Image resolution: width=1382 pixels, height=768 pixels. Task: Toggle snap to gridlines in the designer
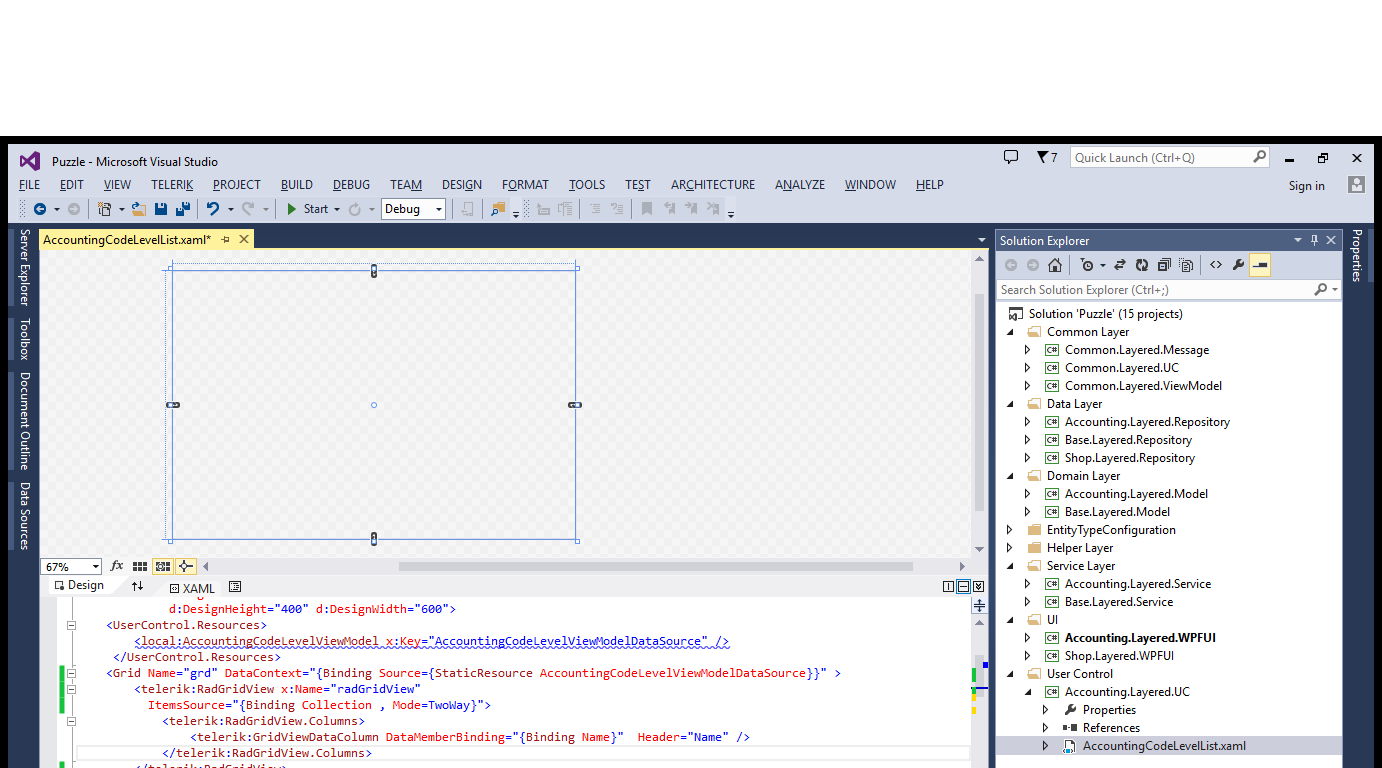[163, 566]
